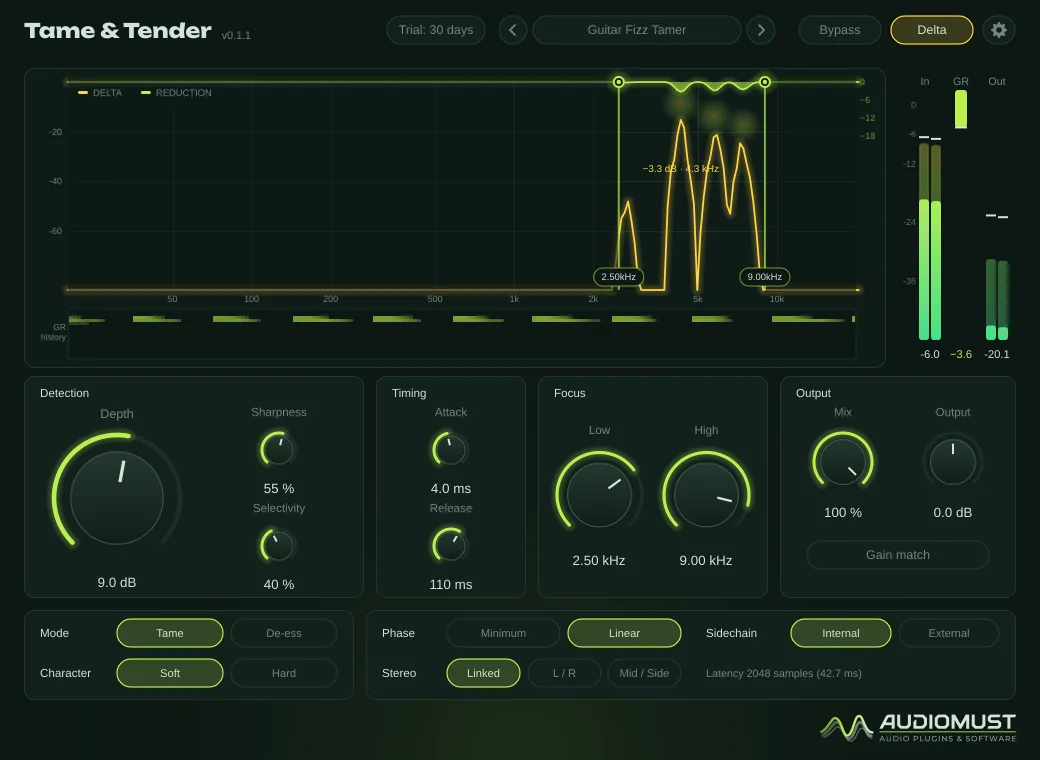Set phase to Linear

[x=624, y=633]
